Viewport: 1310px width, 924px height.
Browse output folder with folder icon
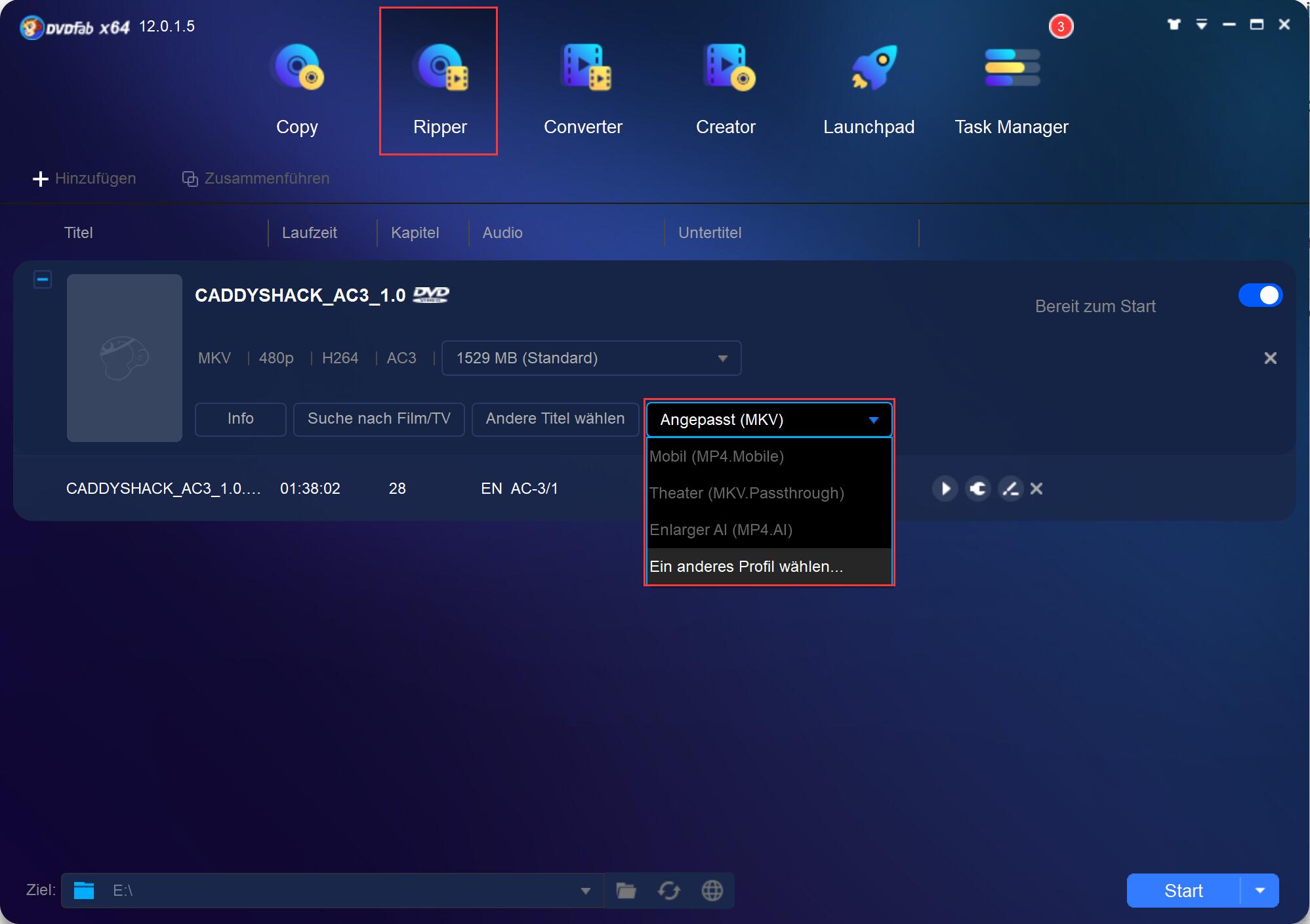coord(626,891)
